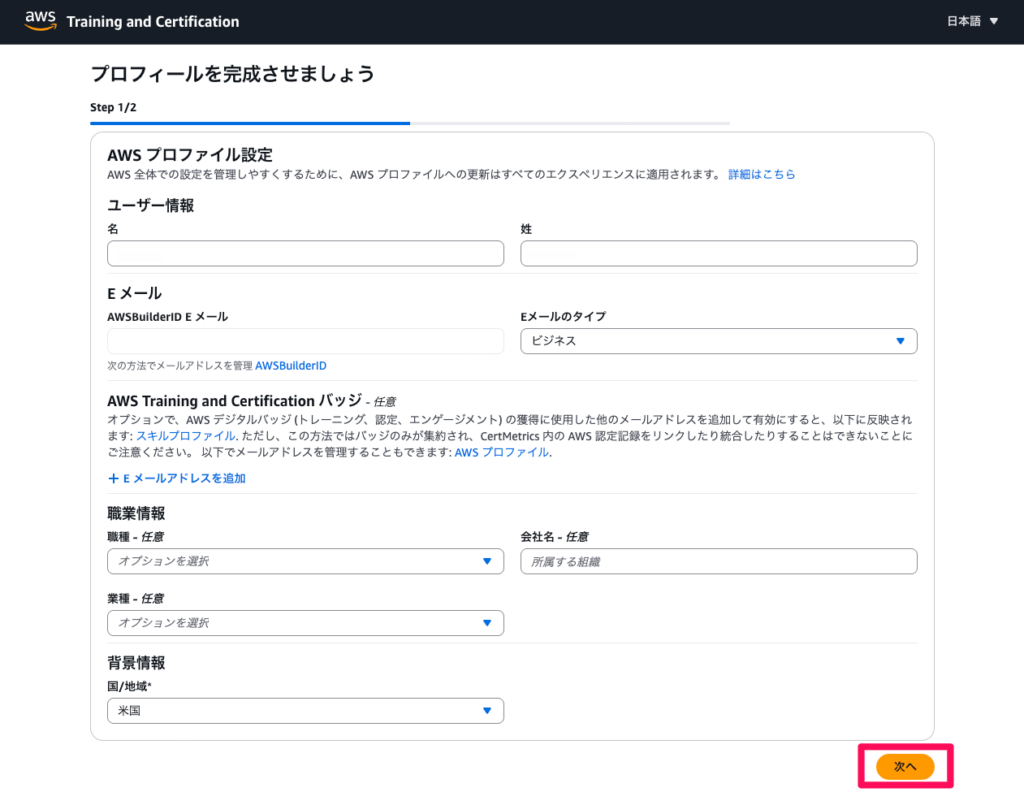
Task: Click the AWS logo in the header
Action: (x=40, y=21)
